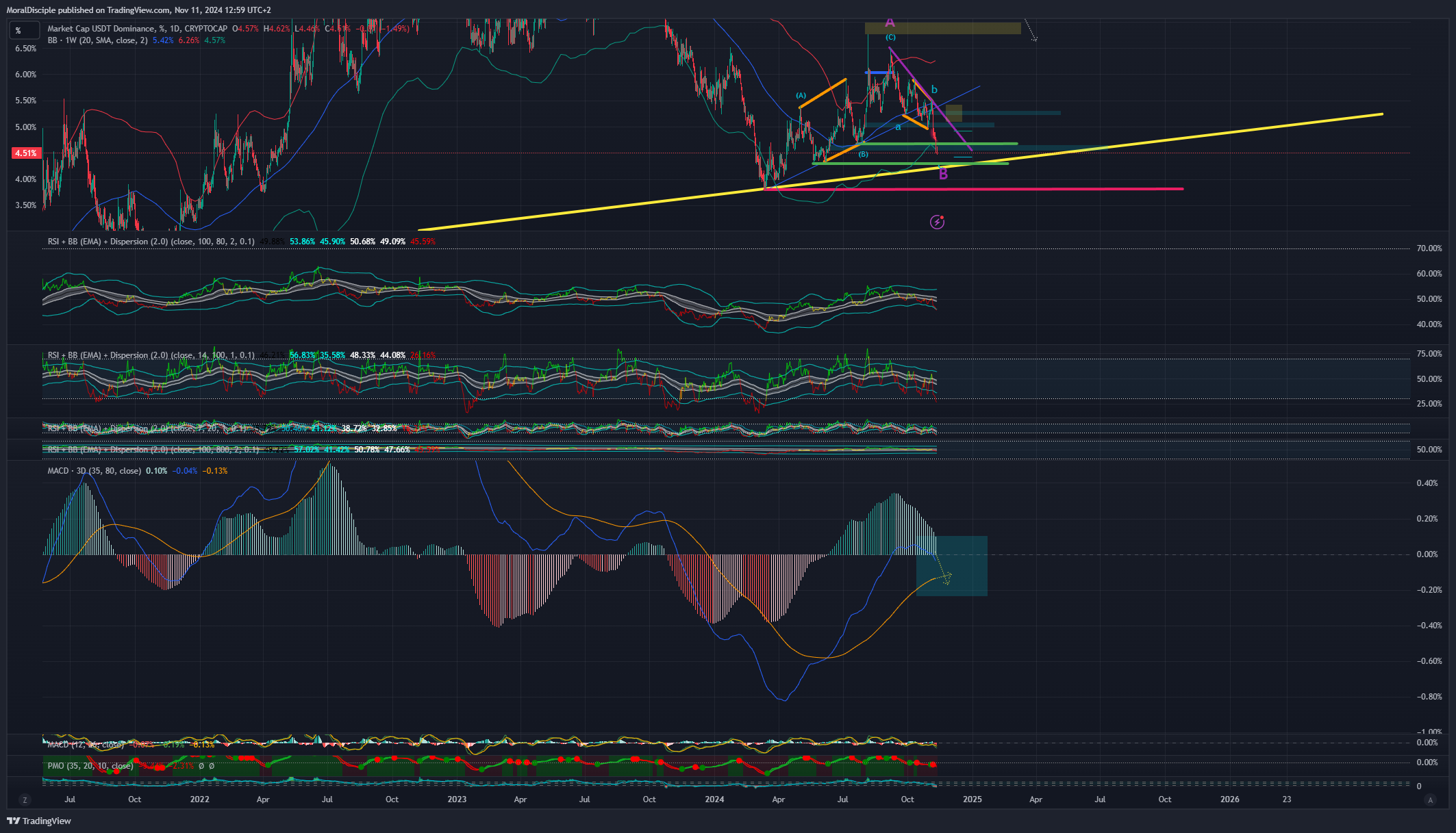
Task: Click the teal (B) wave label
Action: coord(863,155)
